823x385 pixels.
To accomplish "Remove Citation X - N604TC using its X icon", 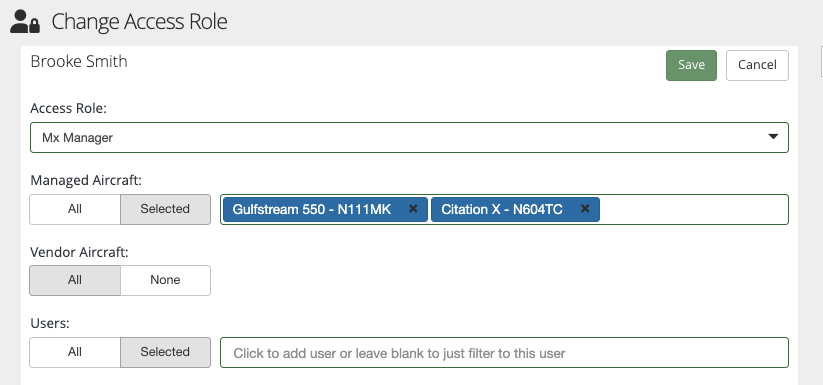I will [585, 209].
